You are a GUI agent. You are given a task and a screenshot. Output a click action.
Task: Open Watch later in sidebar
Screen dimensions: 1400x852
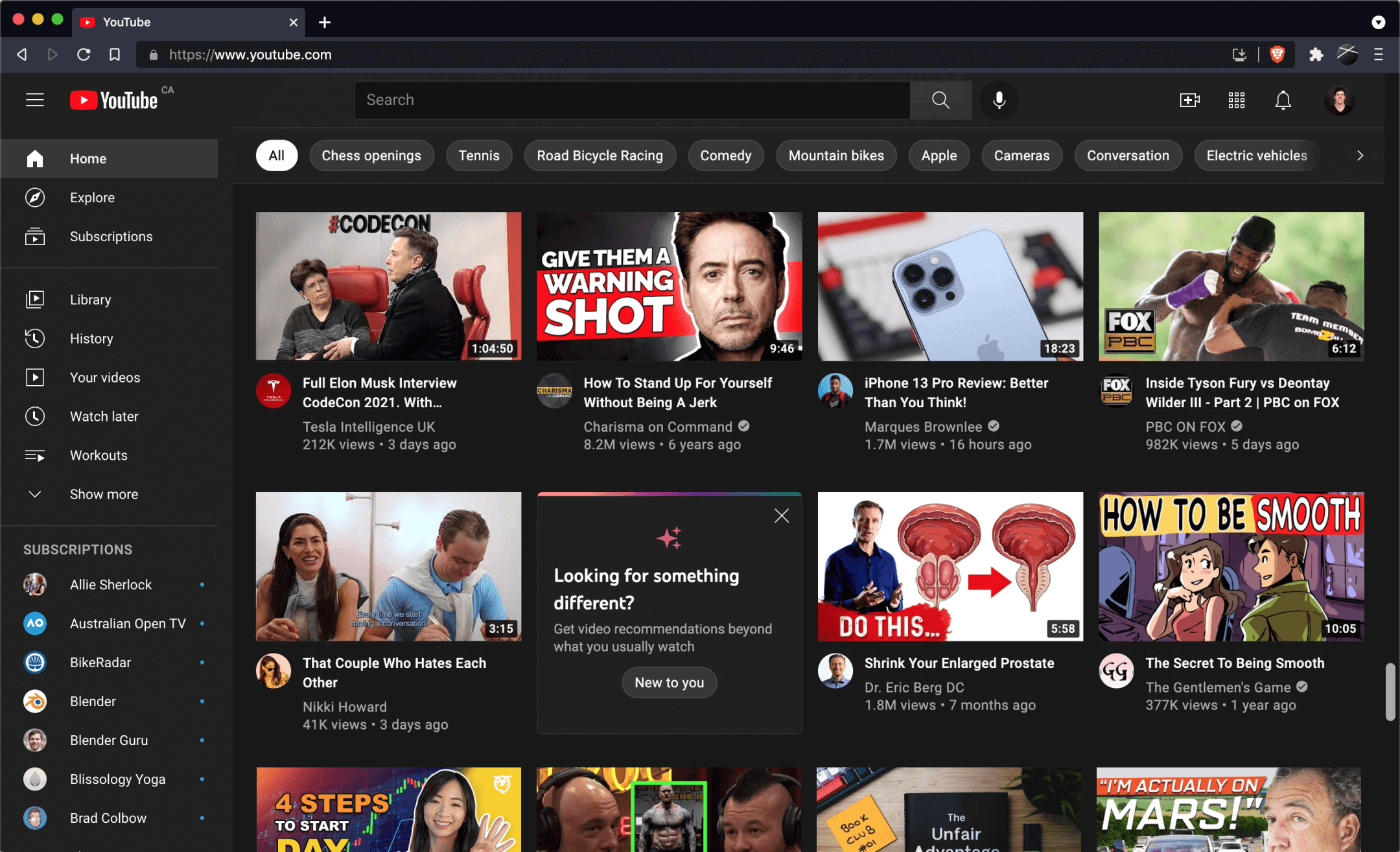104,416
